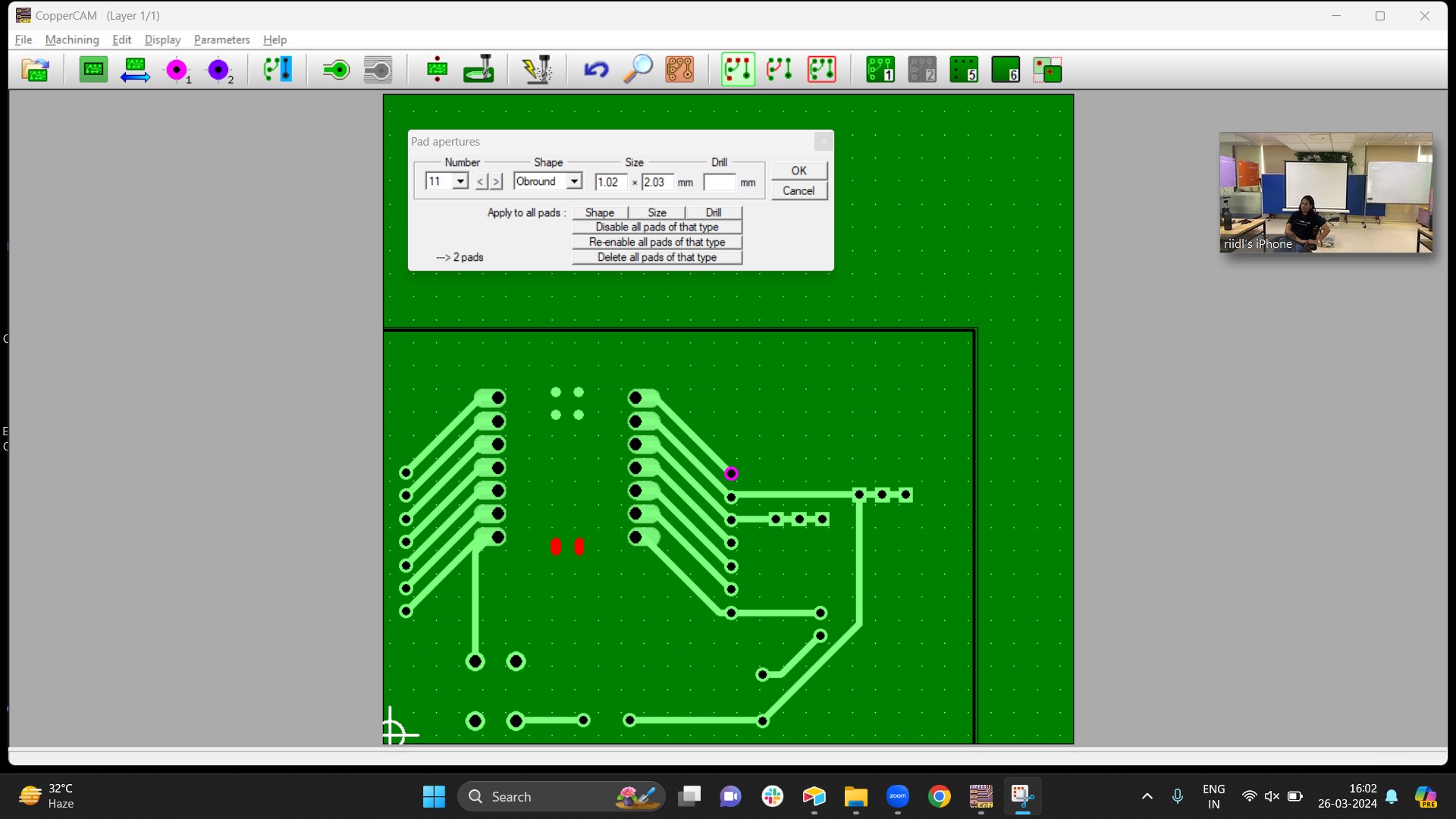Open Google Chrome from taskbar

[x=940, y=796]
